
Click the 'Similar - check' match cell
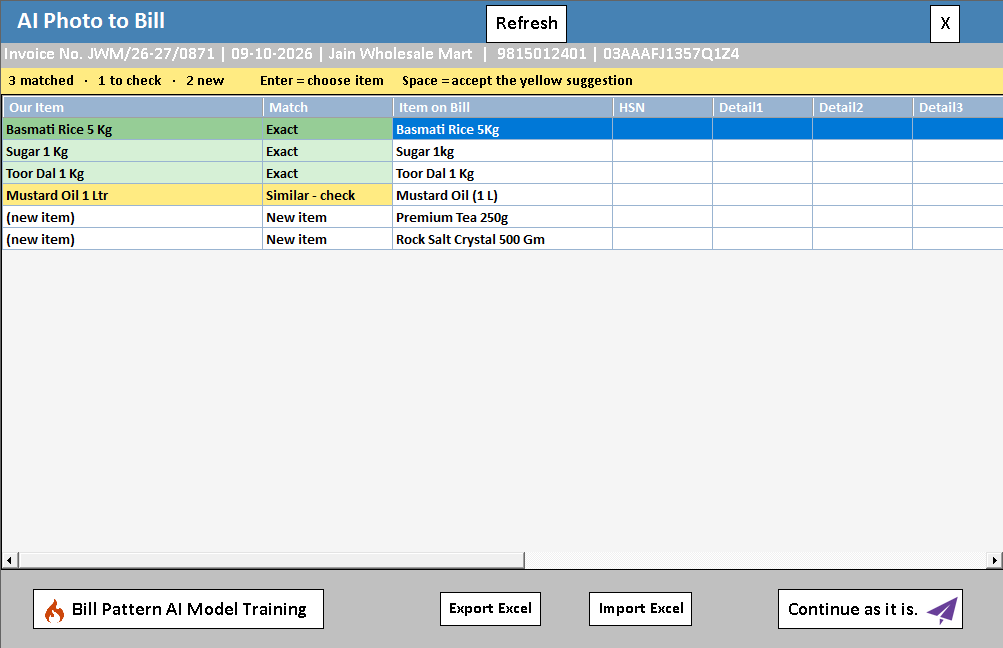pos(328,195)
